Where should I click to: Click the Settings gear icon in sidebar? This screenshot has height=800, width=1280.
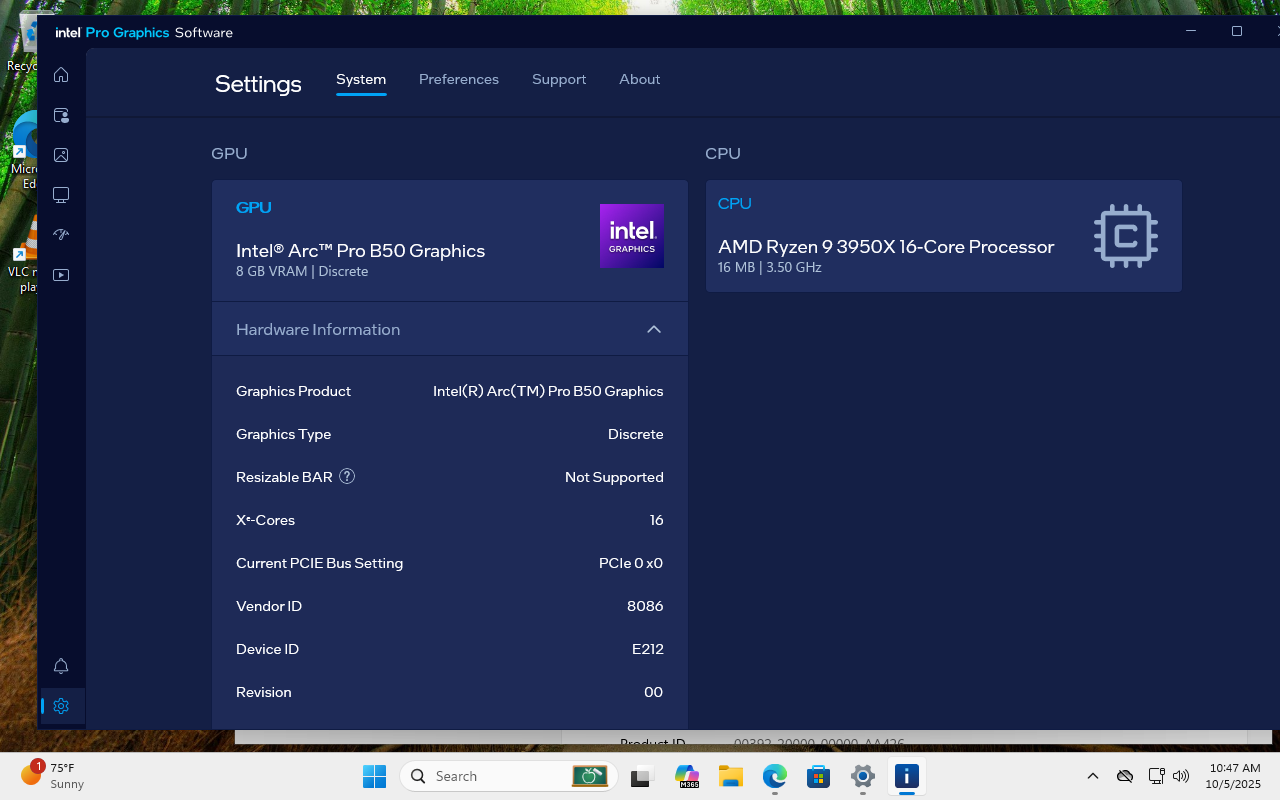click(61, 706)
